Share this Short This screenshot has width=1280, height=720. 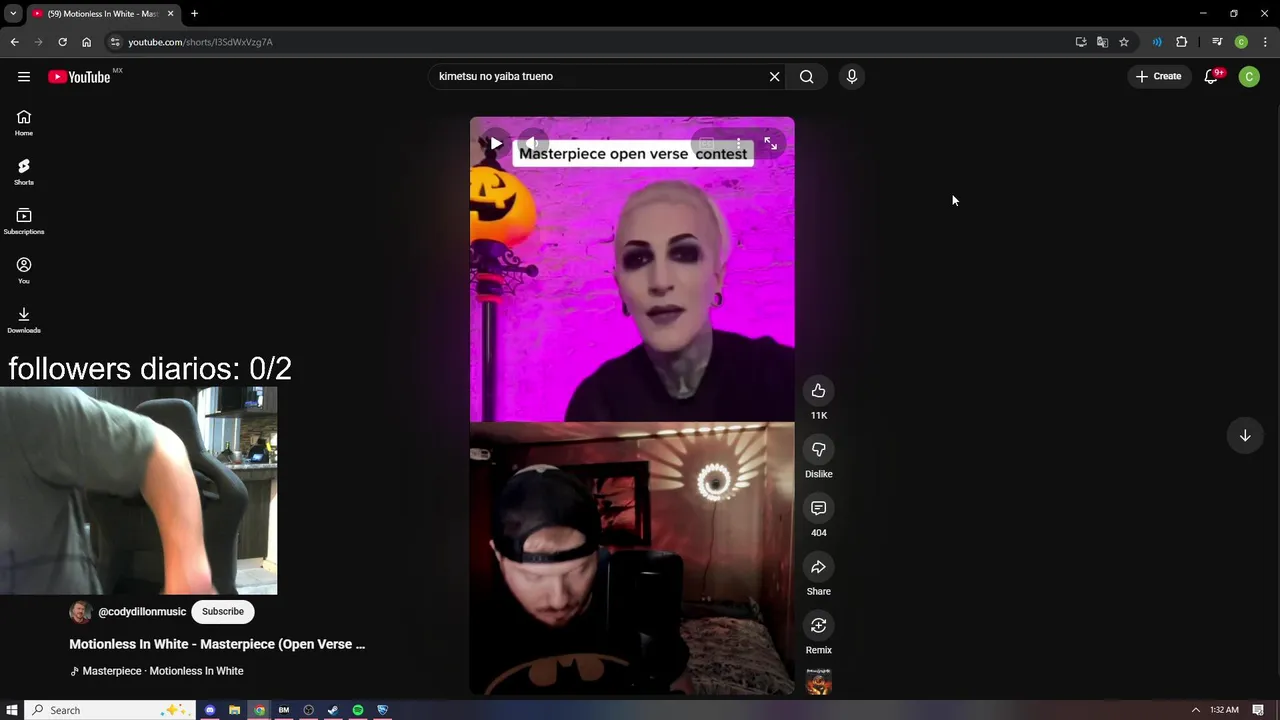[818, 567]
